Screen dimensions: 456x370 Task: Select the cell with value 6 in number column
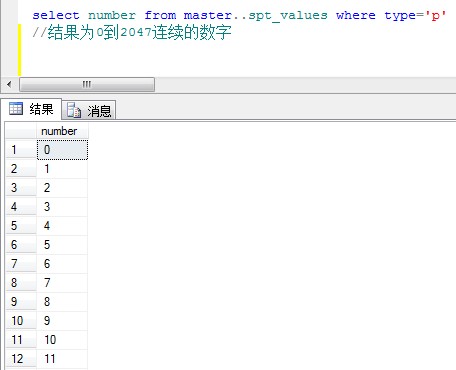click(62, 264)
